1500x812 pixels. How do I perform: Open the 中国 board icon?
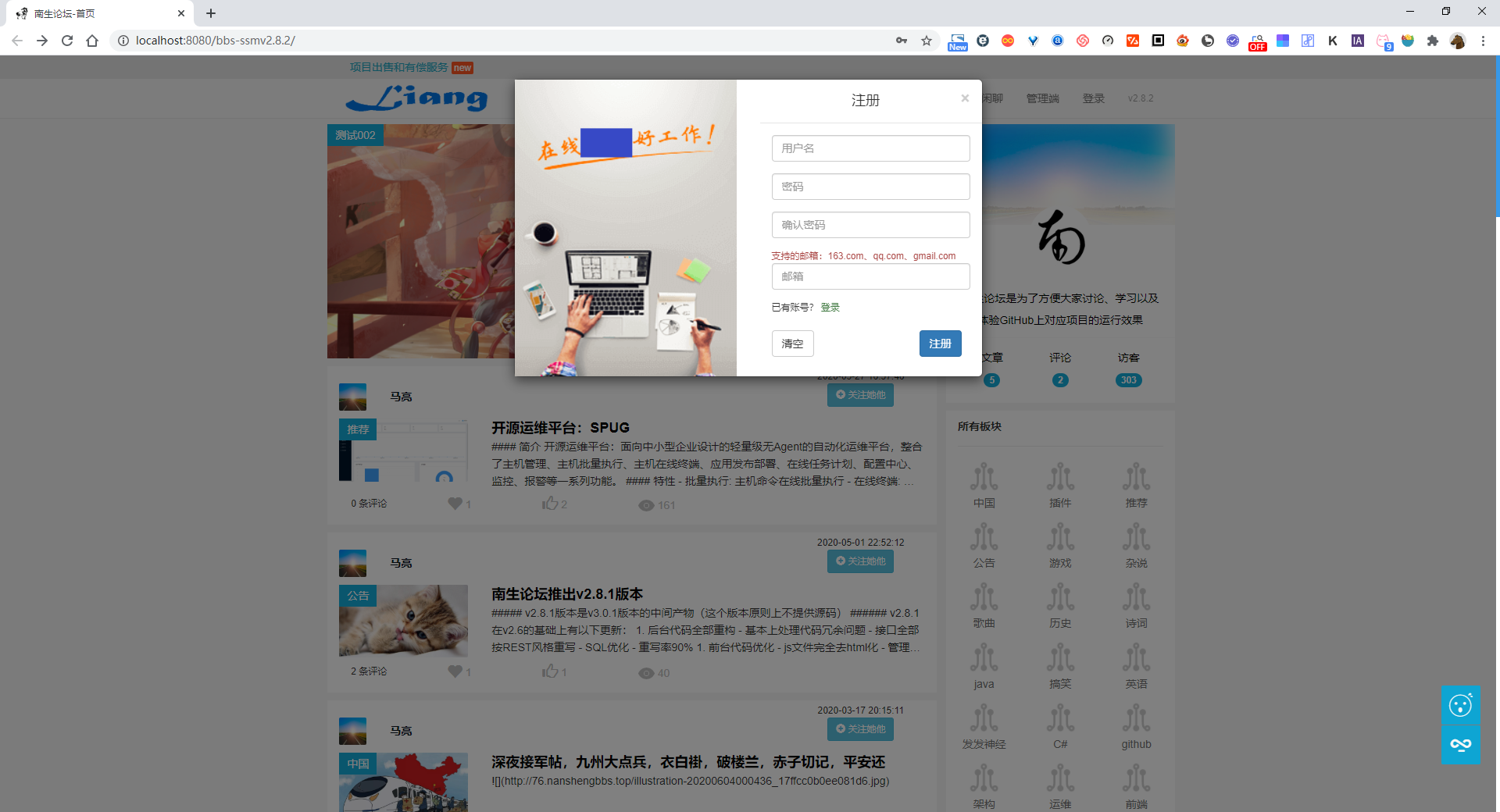pyautogui.click(x=984, y=476)
